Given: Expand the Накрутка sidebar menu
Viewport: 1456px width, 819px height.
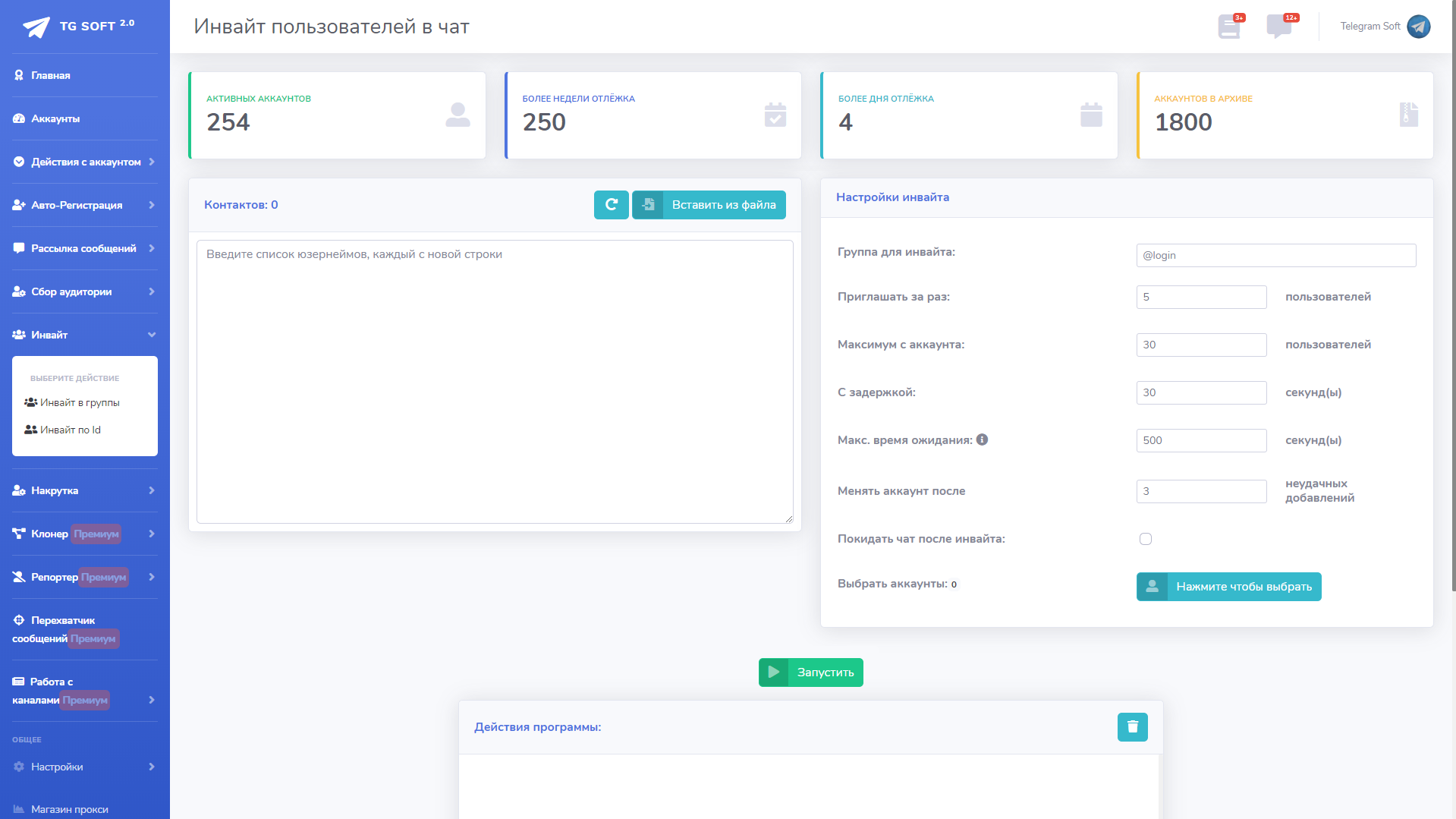Looking at the screenshot, I should pyautogui.click(x=85, y=490).
